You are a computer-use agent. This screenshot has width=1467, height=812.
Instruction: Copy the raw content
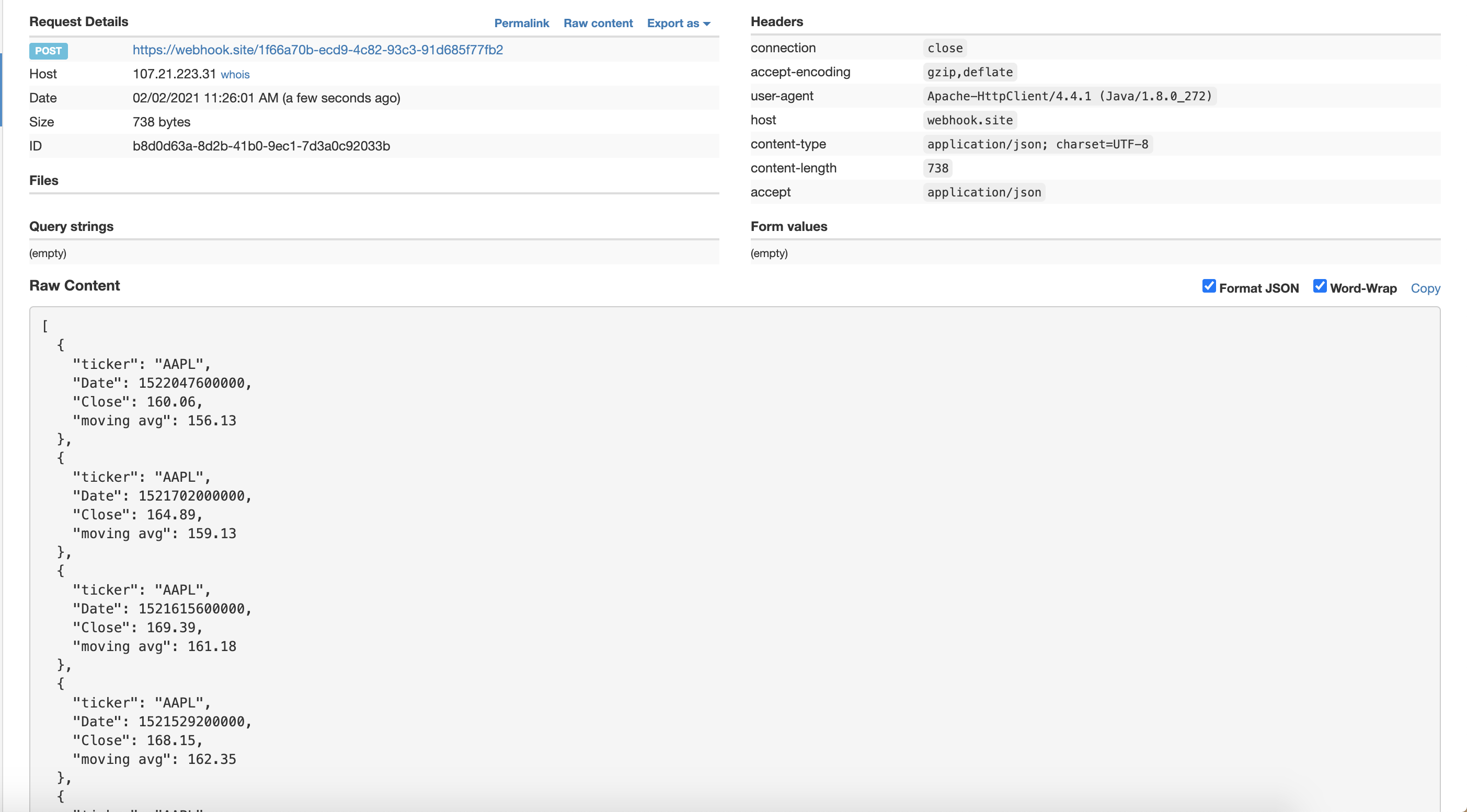coord(1425,288)
